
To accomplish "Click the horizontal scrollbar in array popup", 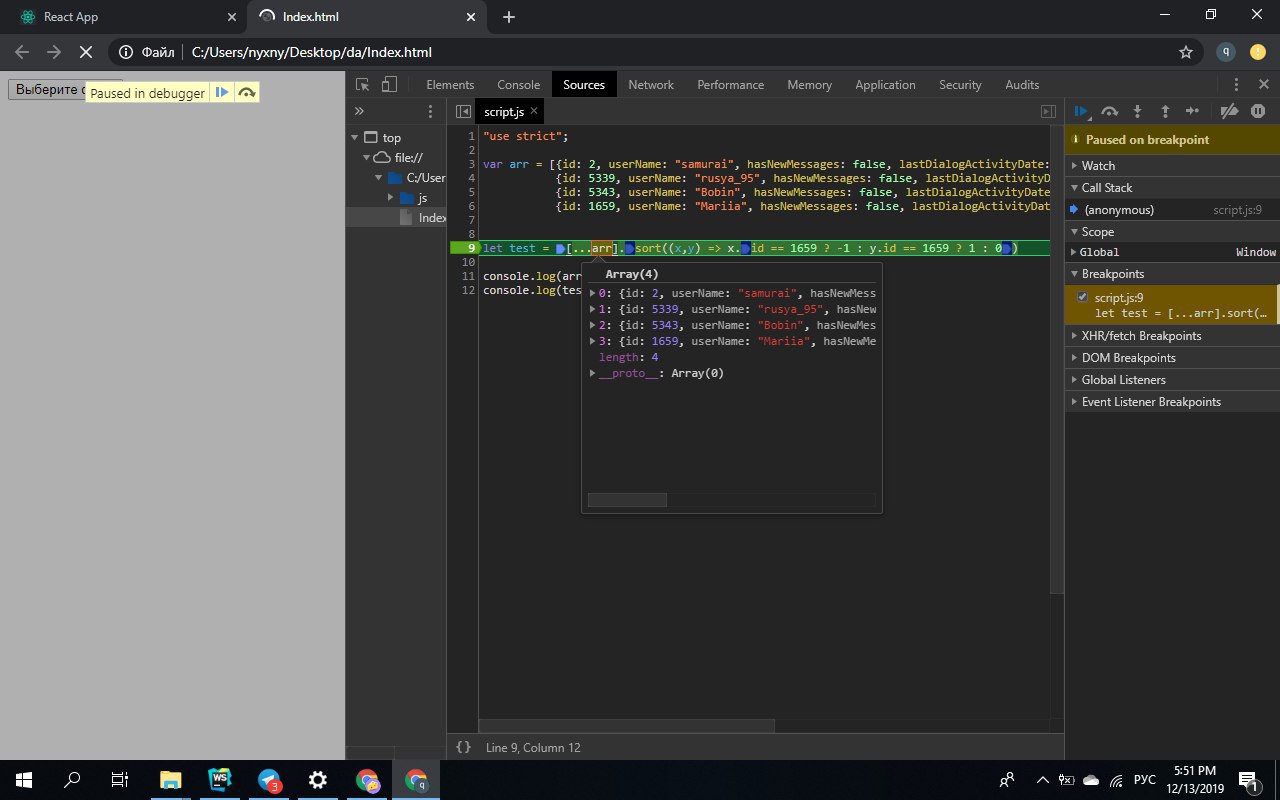I will pyautogui.click(x=627, y=500).
